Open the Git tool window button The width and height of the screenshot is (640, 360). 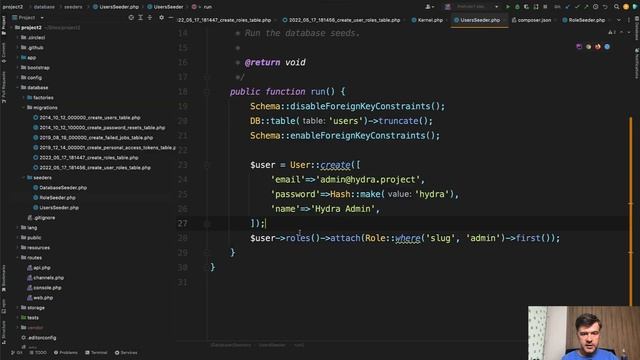click(x=17, y=353)
